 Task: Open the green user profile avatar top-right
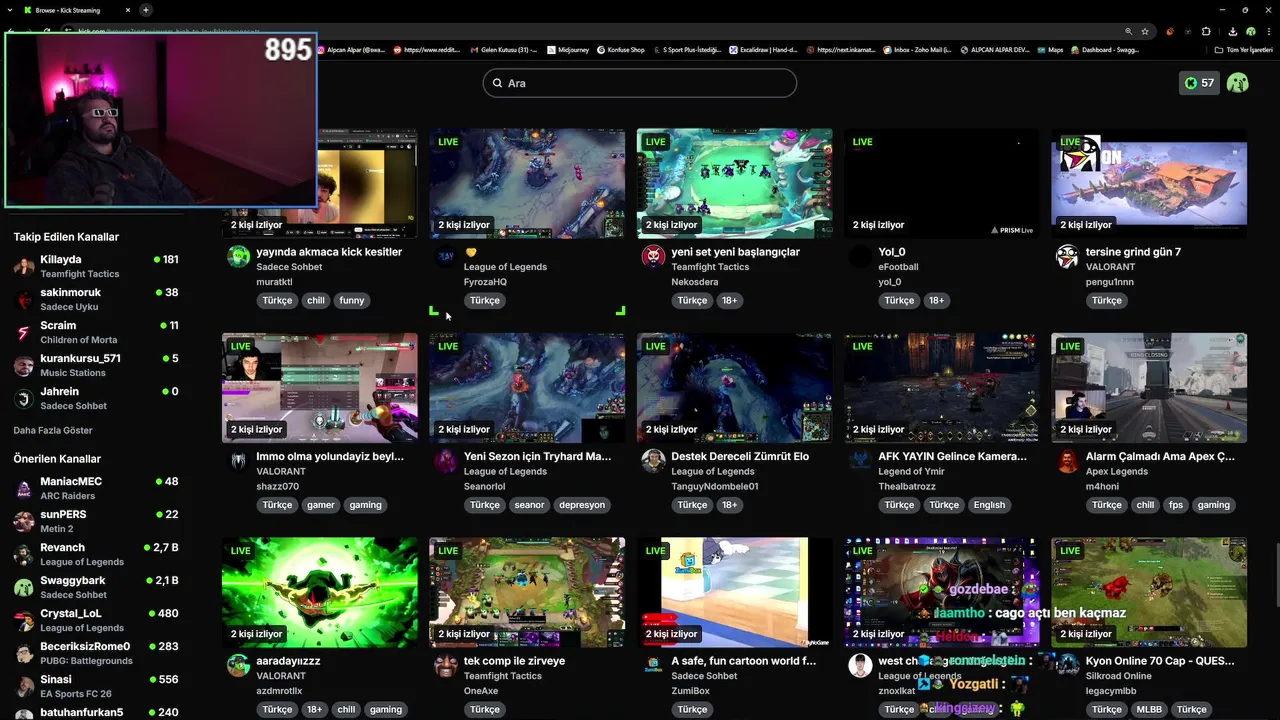point(1237,83)
